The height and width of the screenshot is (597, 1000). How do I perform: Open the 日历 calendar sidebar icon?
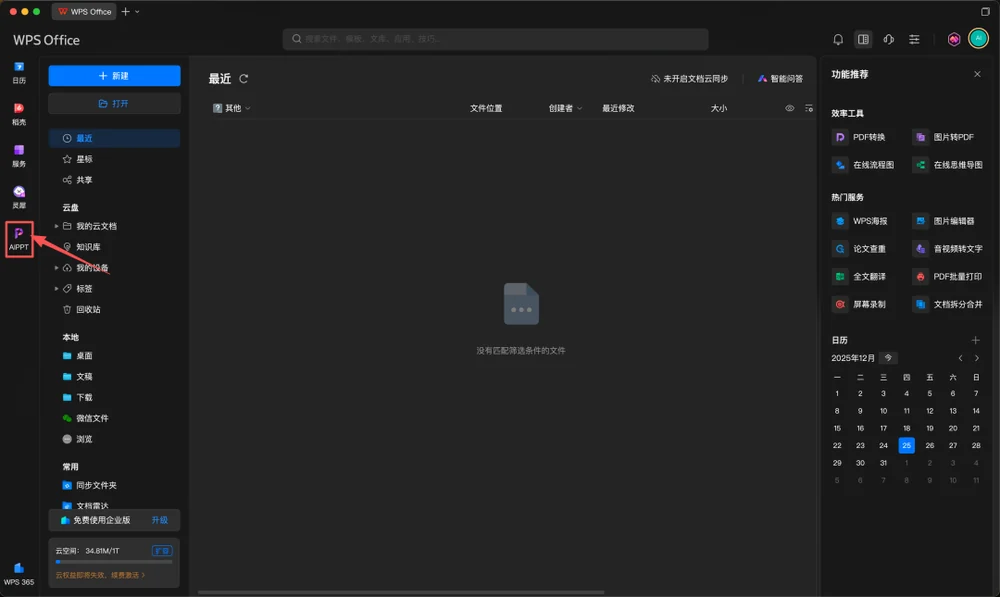coord(19,72)
